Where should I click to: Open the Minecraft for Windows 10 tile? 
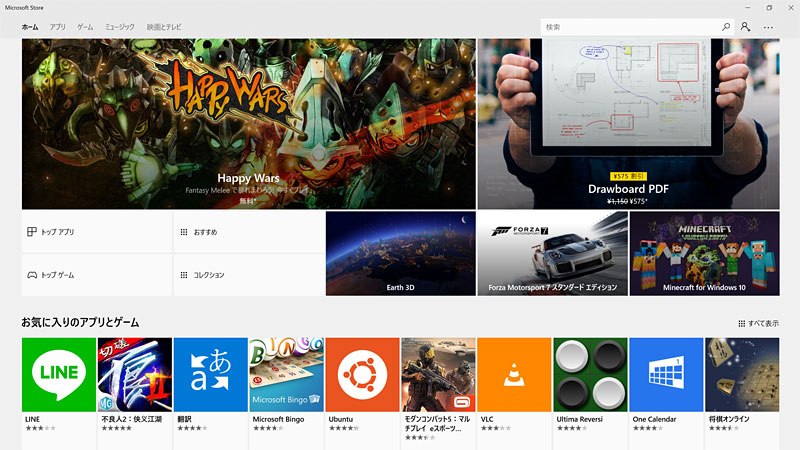pyautogui.click(x=705, y=254)
